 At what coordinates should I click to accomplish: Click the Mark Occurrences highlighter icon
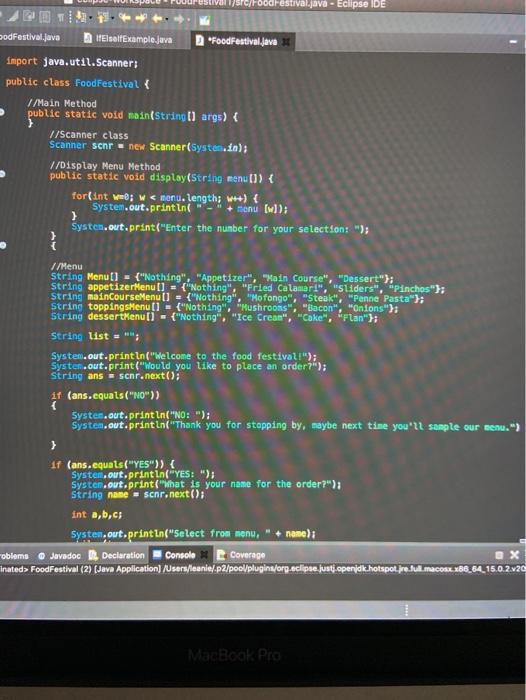pyautogui.click(x=13, y=17)
